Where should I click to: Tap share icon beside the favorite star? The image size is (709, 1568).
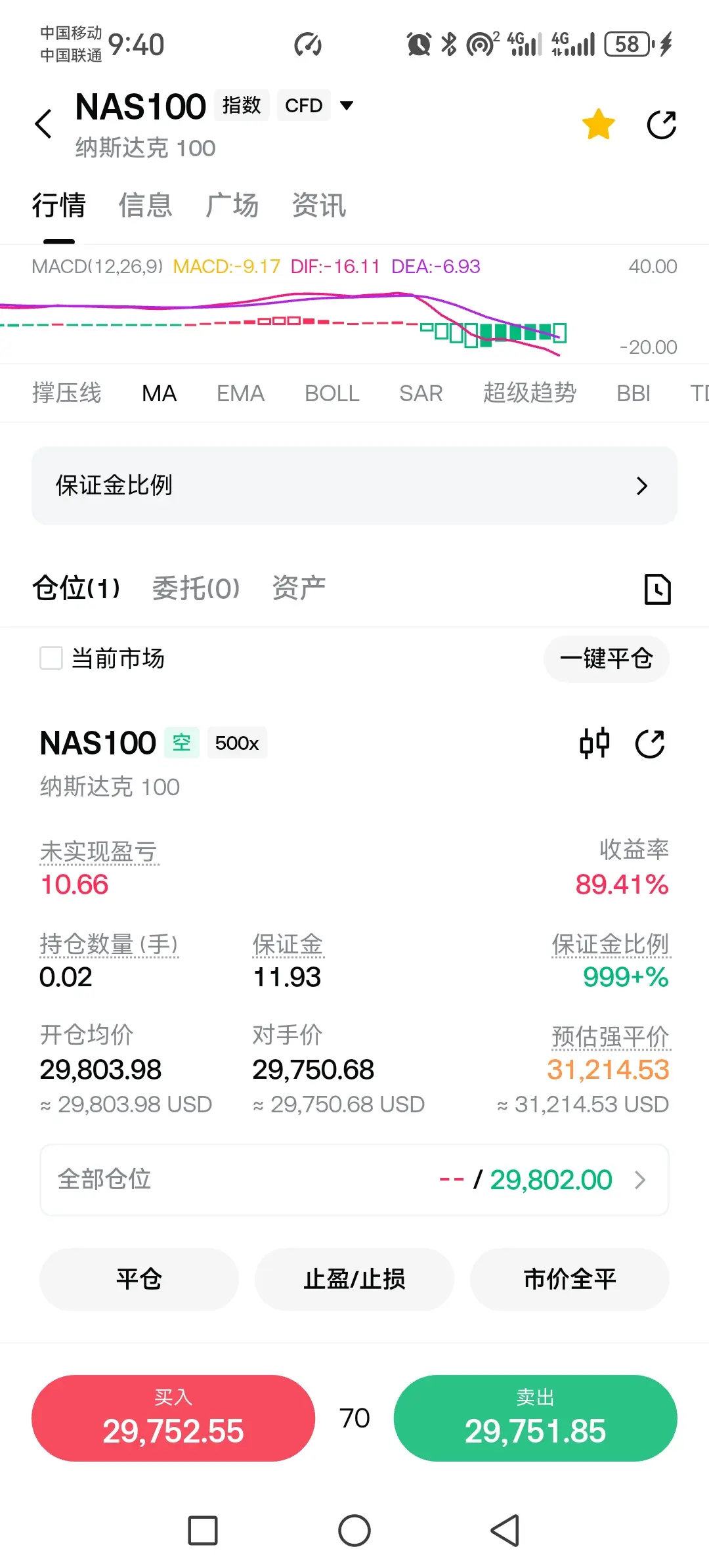(x=661, y=125)
